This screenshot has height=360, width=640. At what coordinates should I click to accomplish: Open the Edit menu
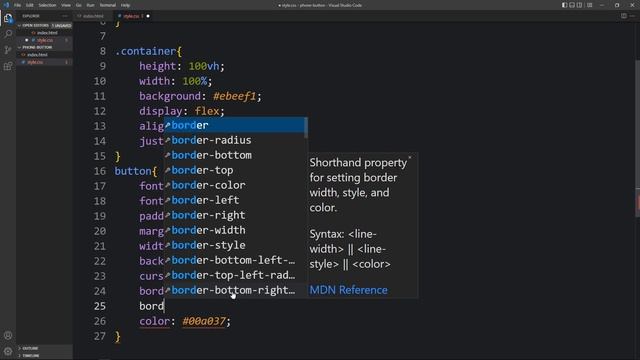coord(29,5)
